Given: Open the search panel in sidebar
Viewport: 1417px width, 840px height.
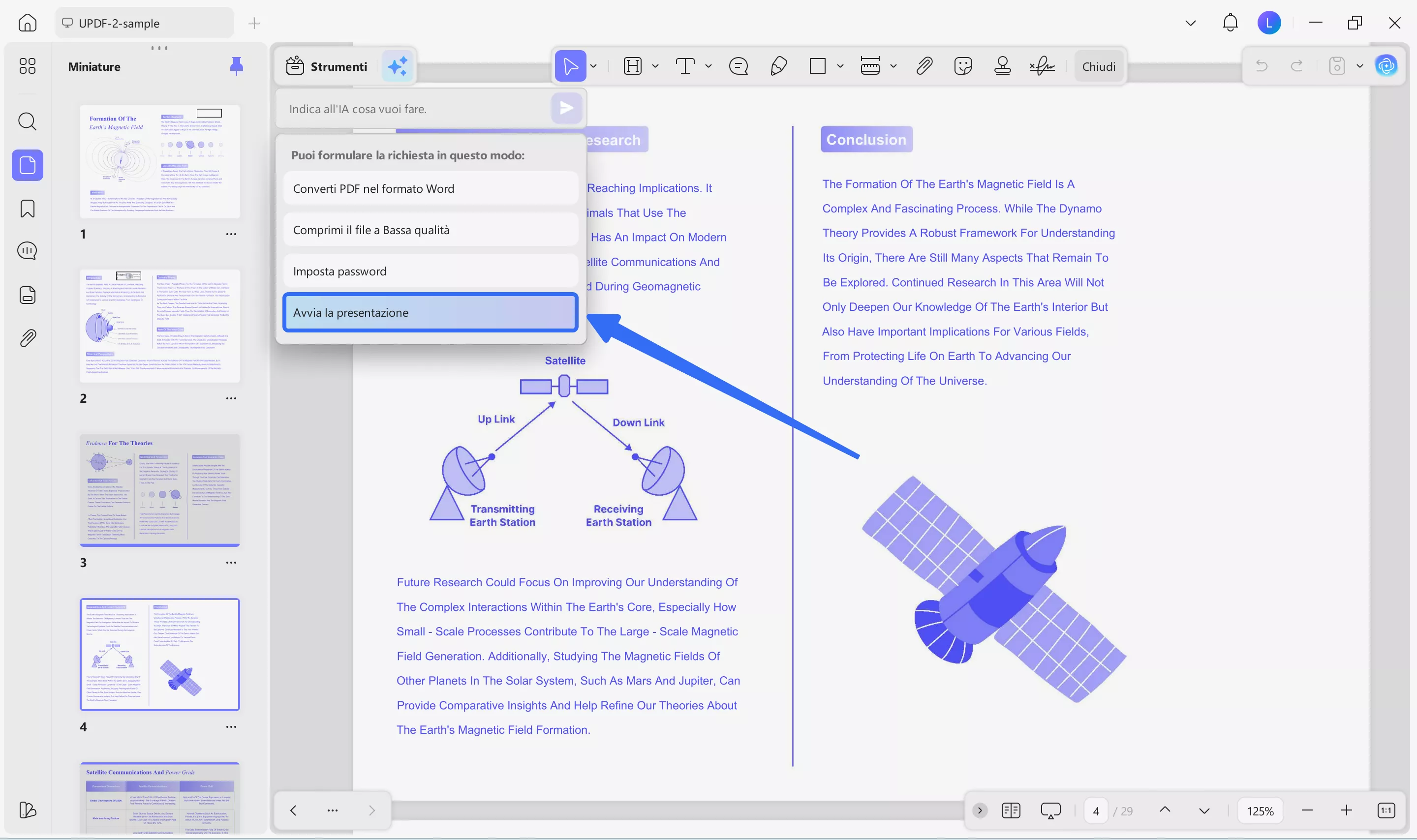Looking at the screenshot, I should (27, 121).
